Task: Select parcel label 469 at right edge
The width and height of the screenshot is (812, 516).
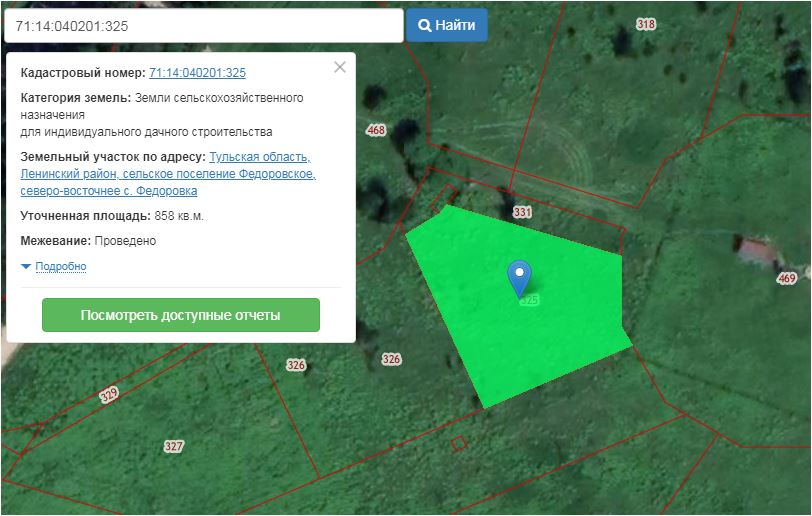Action: tap(787, 279)
